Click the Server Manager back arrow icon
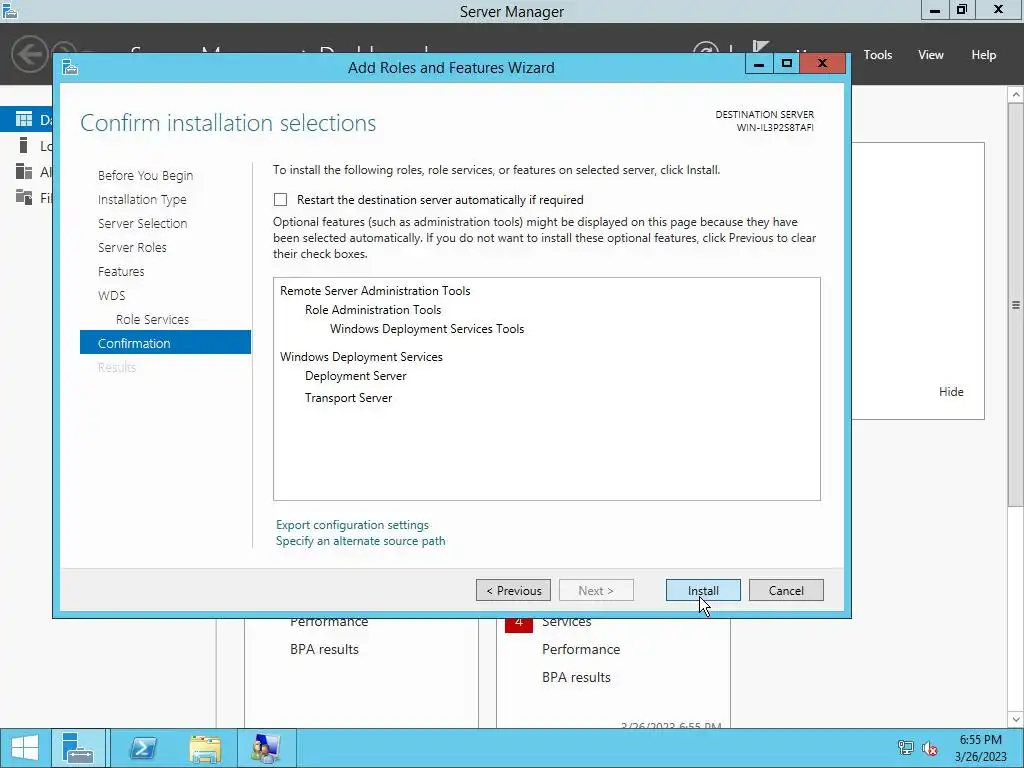The image size is (1024, 768). pyautogui.click(x=29, y=54)
